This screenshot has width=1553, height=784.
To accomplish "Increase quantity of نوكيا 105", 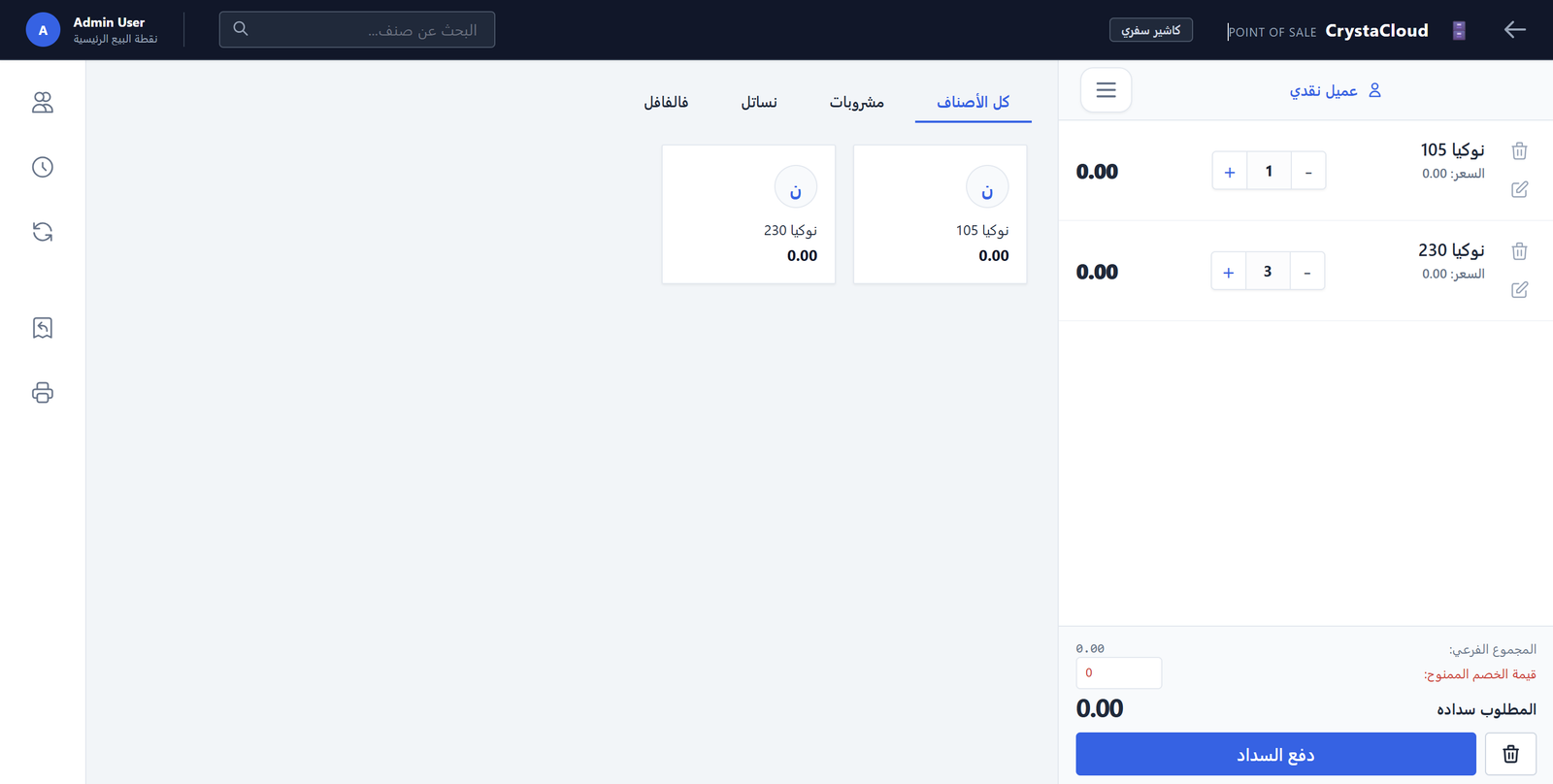I will click(x=1230, y=172).
